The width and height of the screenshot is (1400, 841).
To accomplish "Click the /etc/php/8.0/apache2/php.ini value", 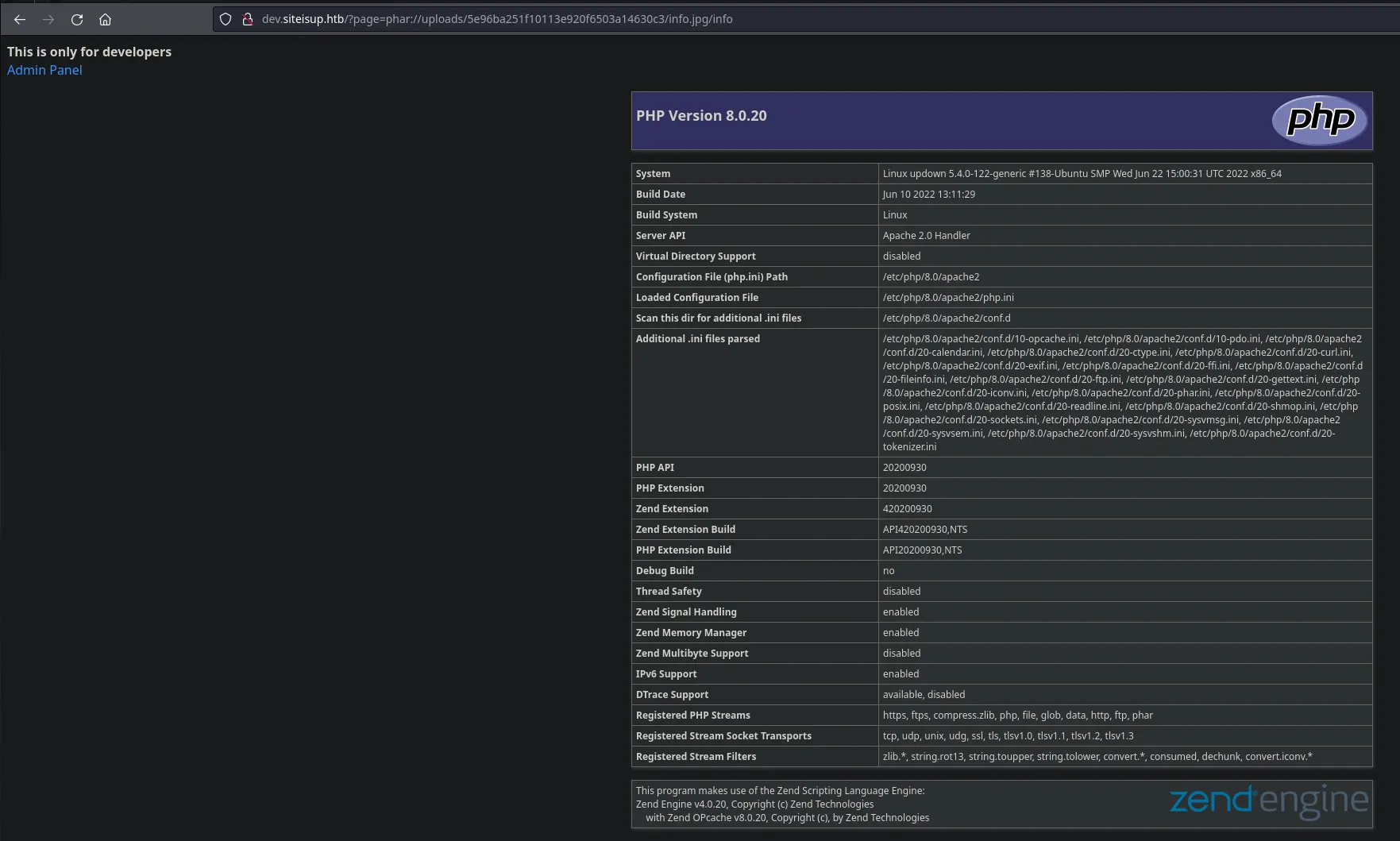I will (x=948, y=298).
